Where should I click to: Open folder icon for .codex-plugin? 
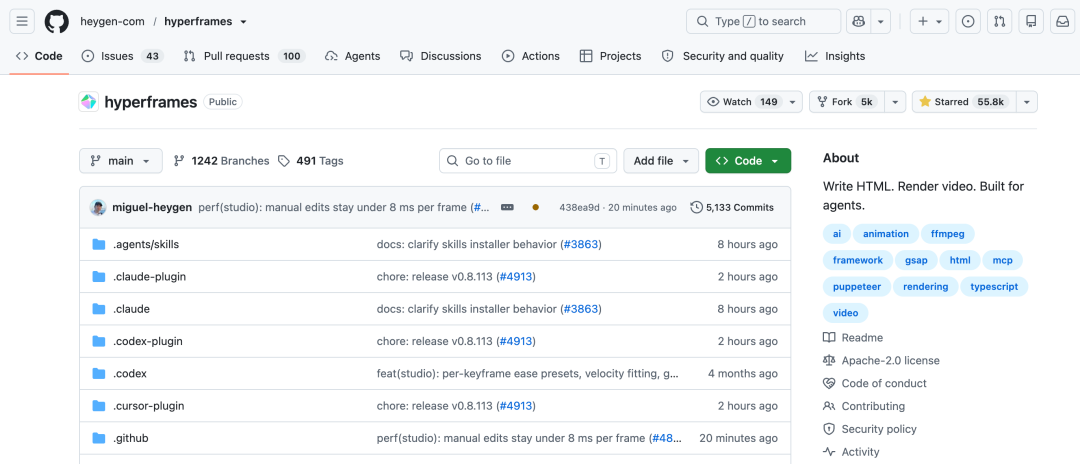click(x=98, y=341)
